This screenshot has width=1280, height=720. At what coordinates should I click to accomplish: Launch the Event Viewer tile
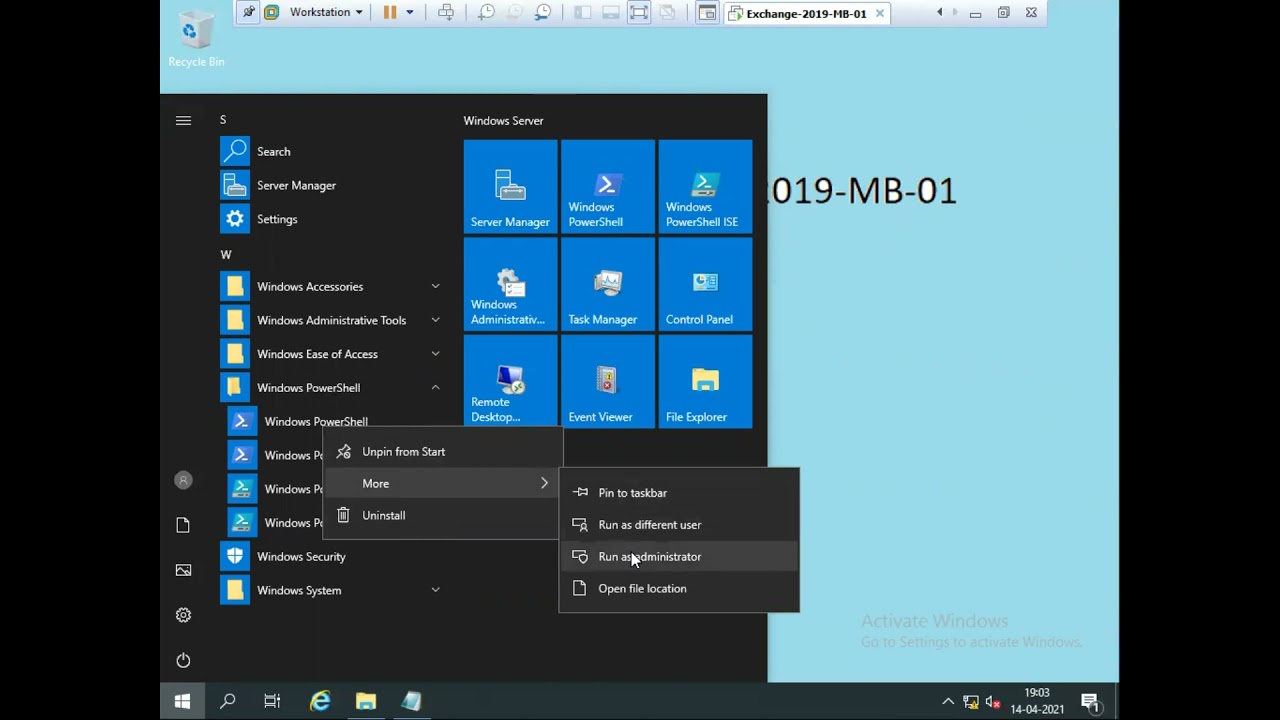608,382
